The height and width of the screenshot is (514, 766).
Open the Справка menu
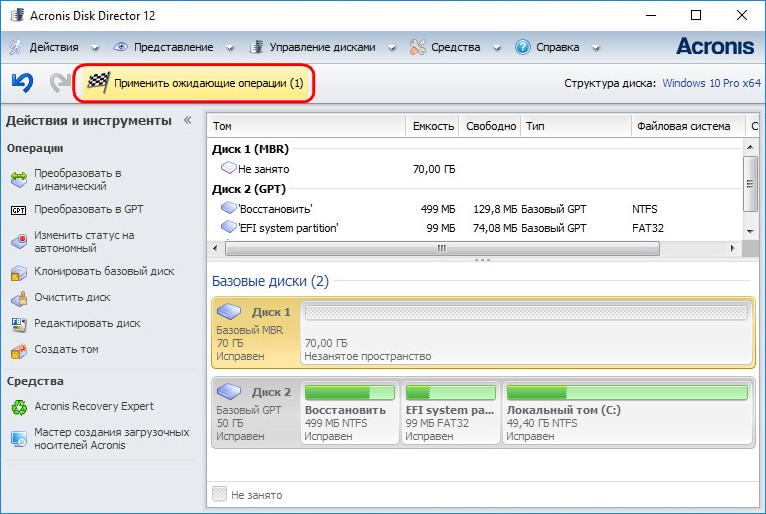coord(557,47)
